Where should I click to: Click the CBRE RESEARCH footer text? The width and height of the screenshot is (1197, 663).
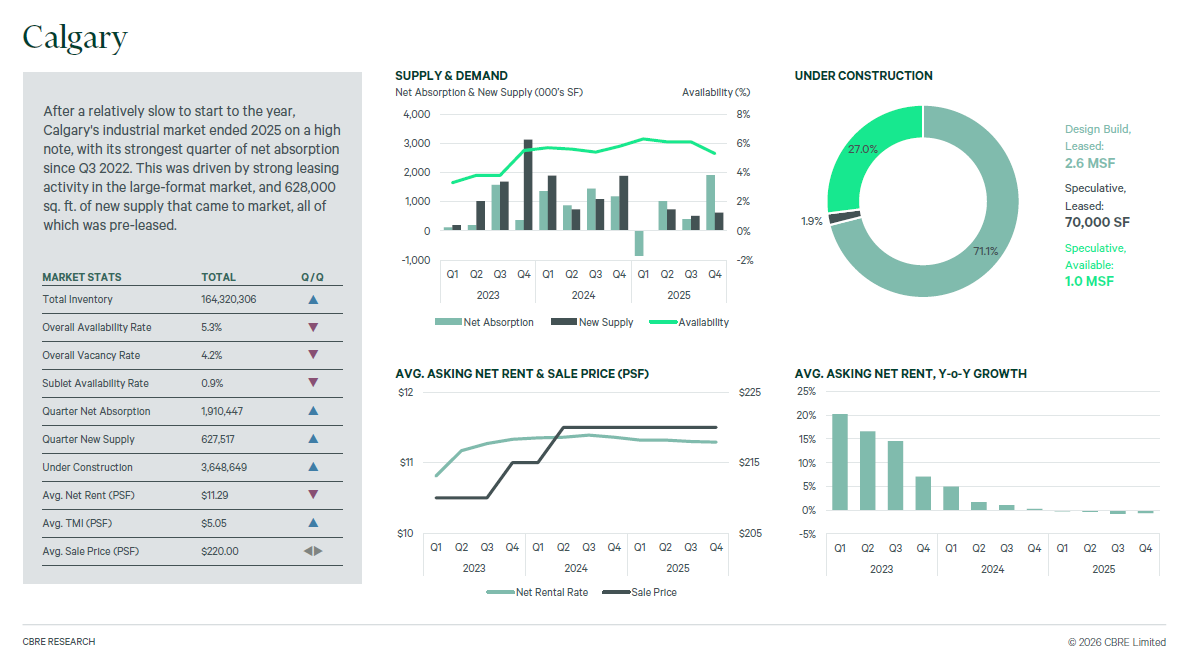(x=59, y=642)
